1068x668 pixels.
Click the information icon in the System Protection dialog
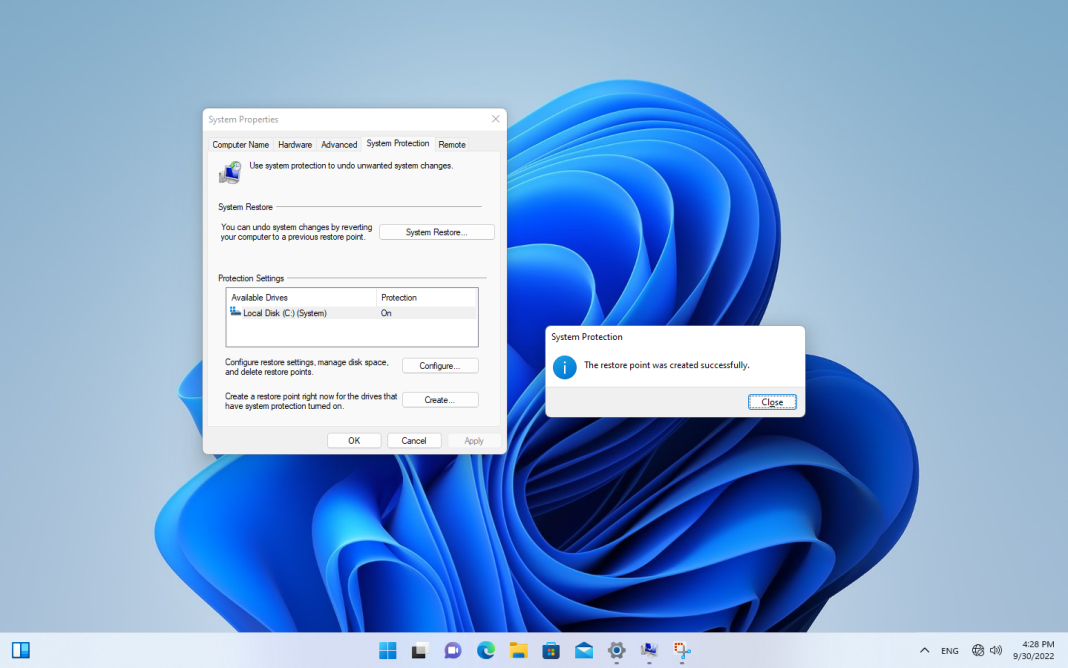coord(564,367)
